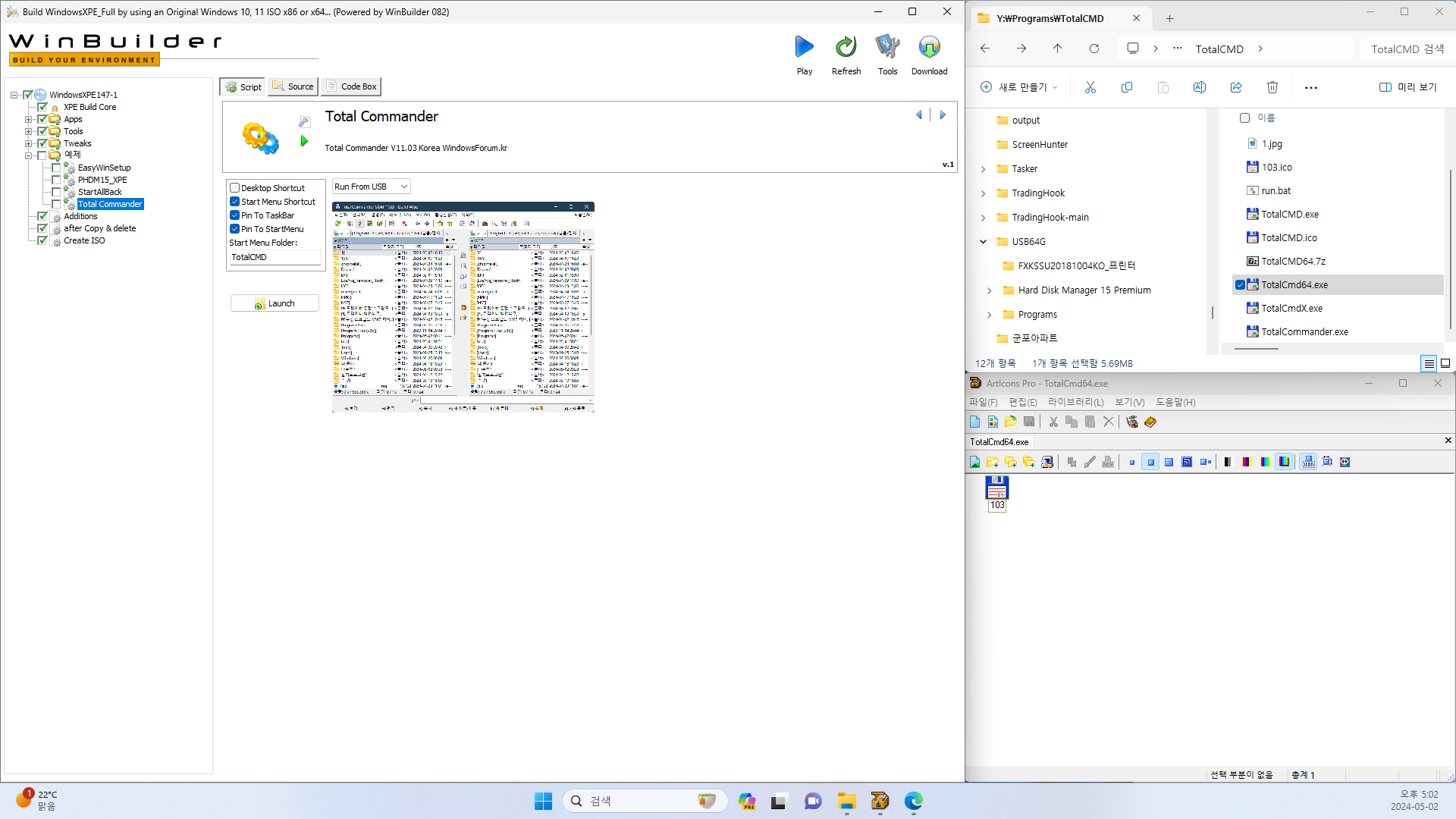Expand Hard Disk Manager 15 Premium folder
Screen dimensions: 1456x819
pos(990,290)
